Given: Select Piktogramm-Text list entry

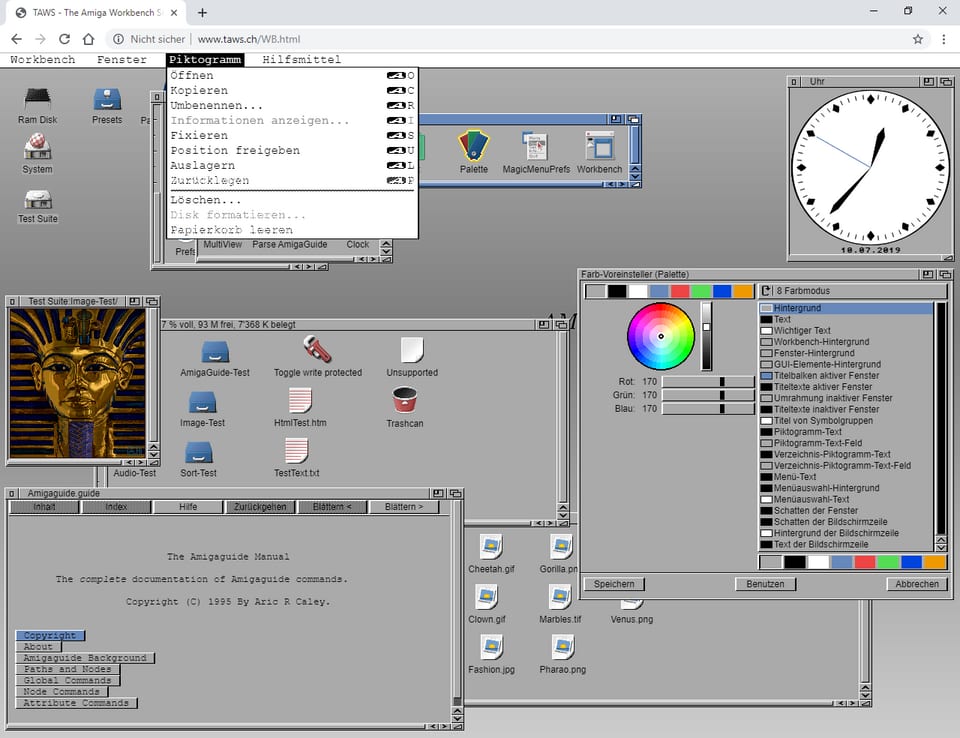Looking at the screenshot, I should click(x=846, y=432).
